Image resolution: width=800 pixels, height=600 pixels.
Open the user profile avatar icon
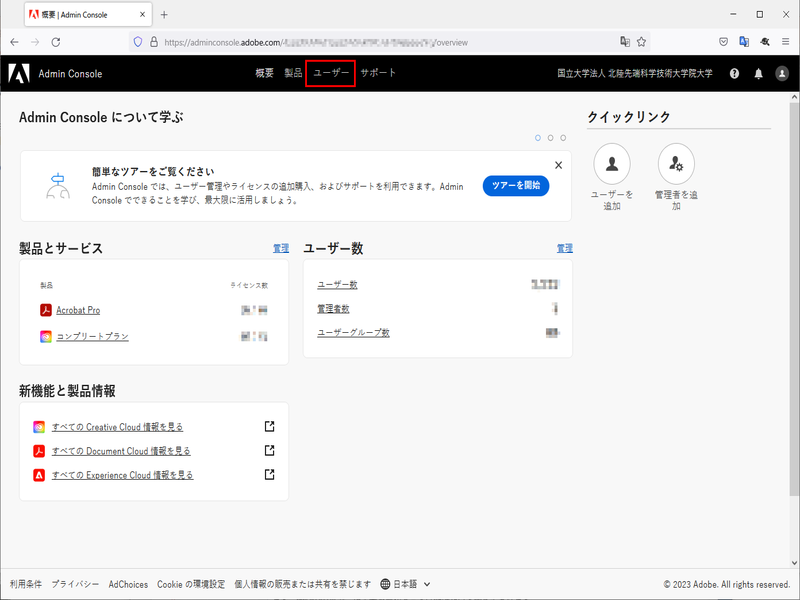pos(782,73)
